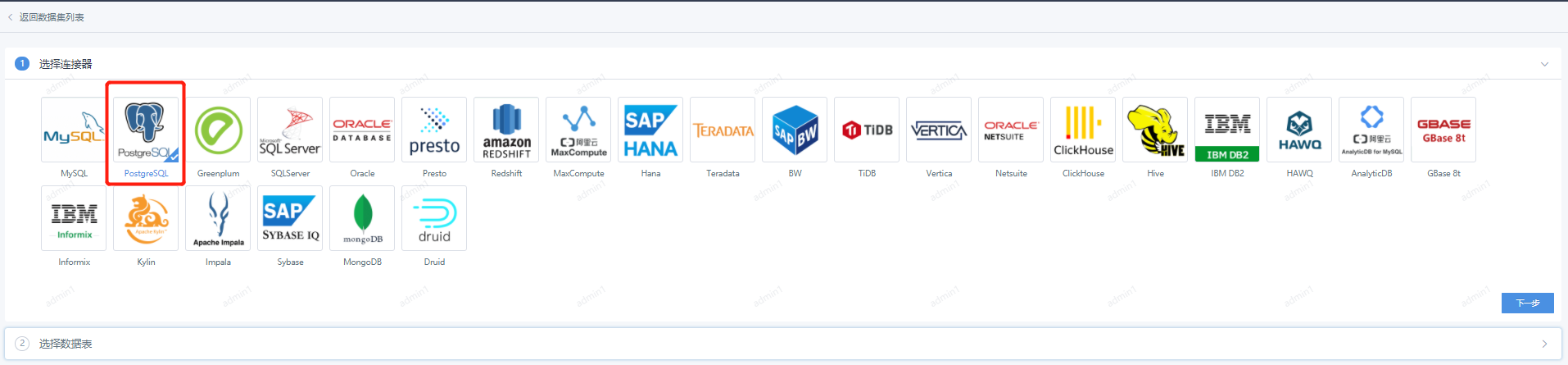
Task: Click the MongoDB text label
Action: [362, 262]
